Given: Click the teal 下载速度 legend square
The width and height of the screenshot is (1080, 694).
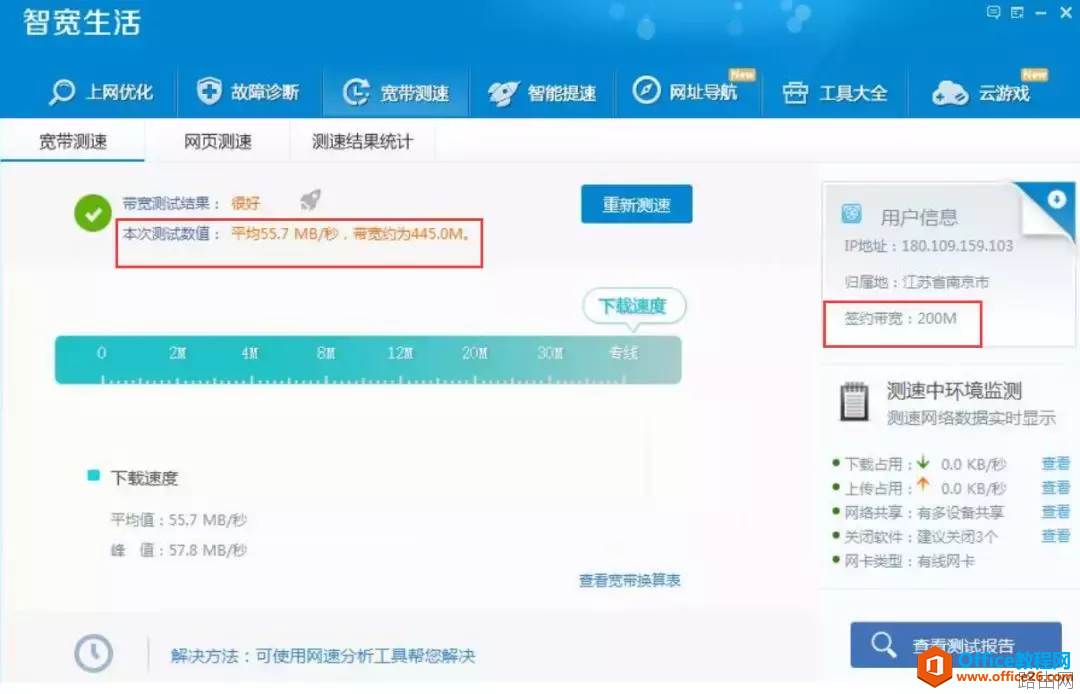Looking at the screenshot, I should pyautogui.click(x=94, y=476).
